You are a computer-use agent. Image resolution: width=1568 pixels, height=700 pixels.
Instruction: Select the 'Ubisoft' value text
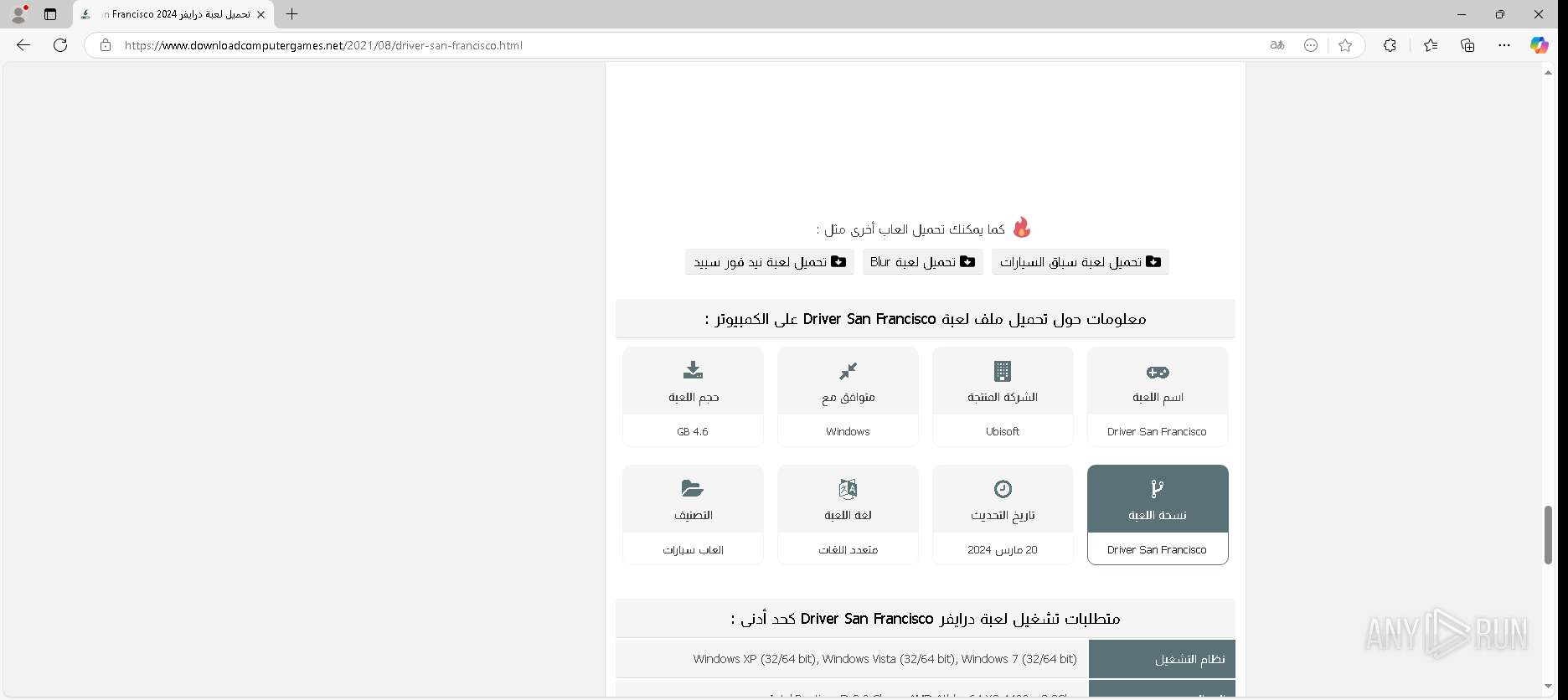pyautogui.click(x=1003, y=432)
